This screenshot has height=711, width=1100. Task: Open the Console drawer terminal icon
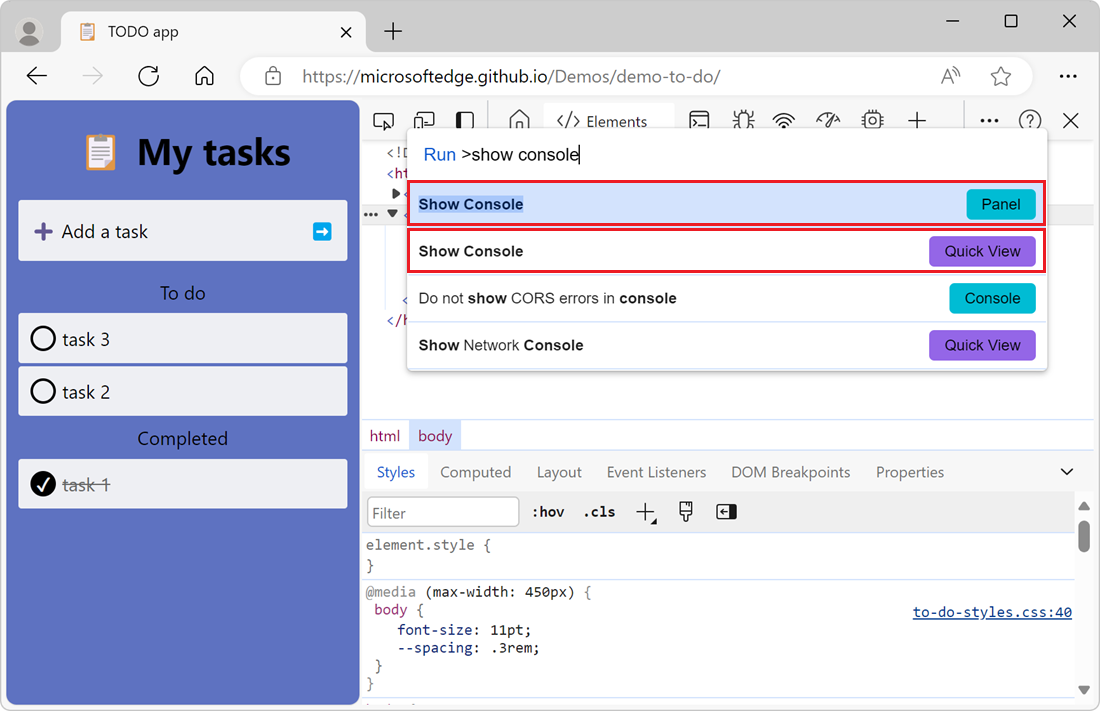(x=699, y=120)
